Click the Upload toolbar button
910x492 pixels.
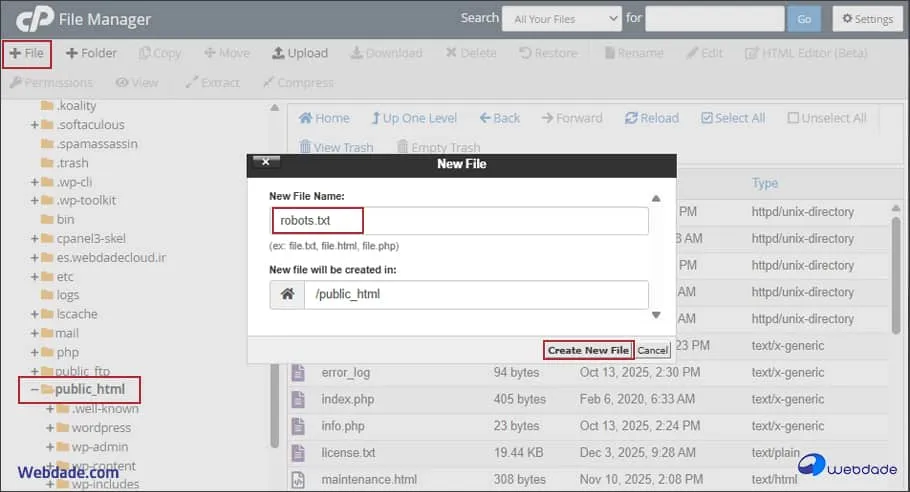coord(297,53)
